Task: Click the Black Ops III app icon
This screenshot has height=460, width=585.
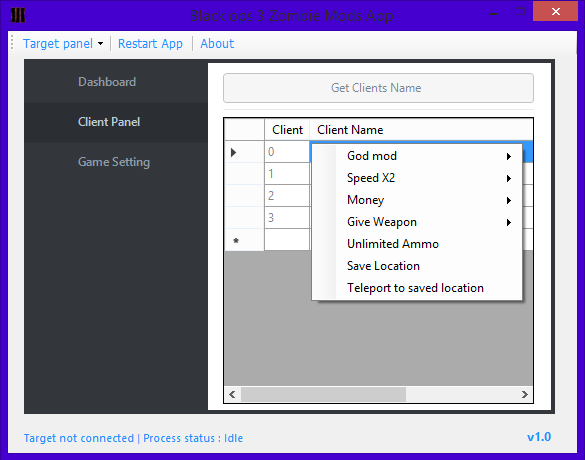Action: [x=18, y=15]
